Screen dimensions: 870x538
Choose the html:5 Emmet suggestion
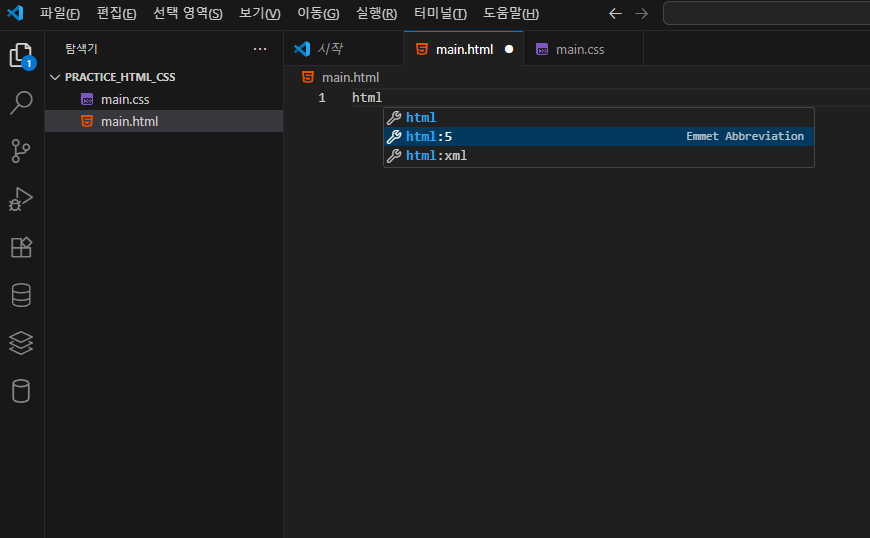pyautogui.click(x=429, y=137)
